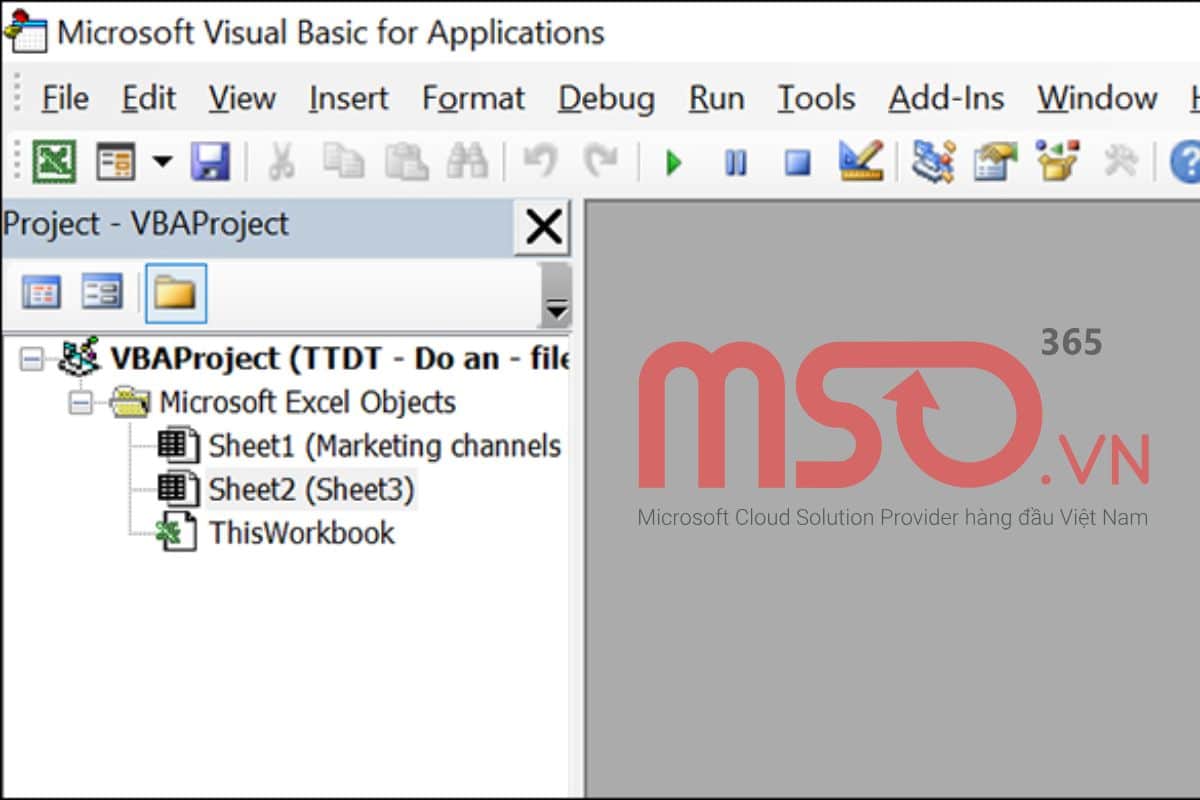Screen dimensions: 1200x800
Task: Select Sheet2 (Sheet3) item
Action: click(311, 489)
